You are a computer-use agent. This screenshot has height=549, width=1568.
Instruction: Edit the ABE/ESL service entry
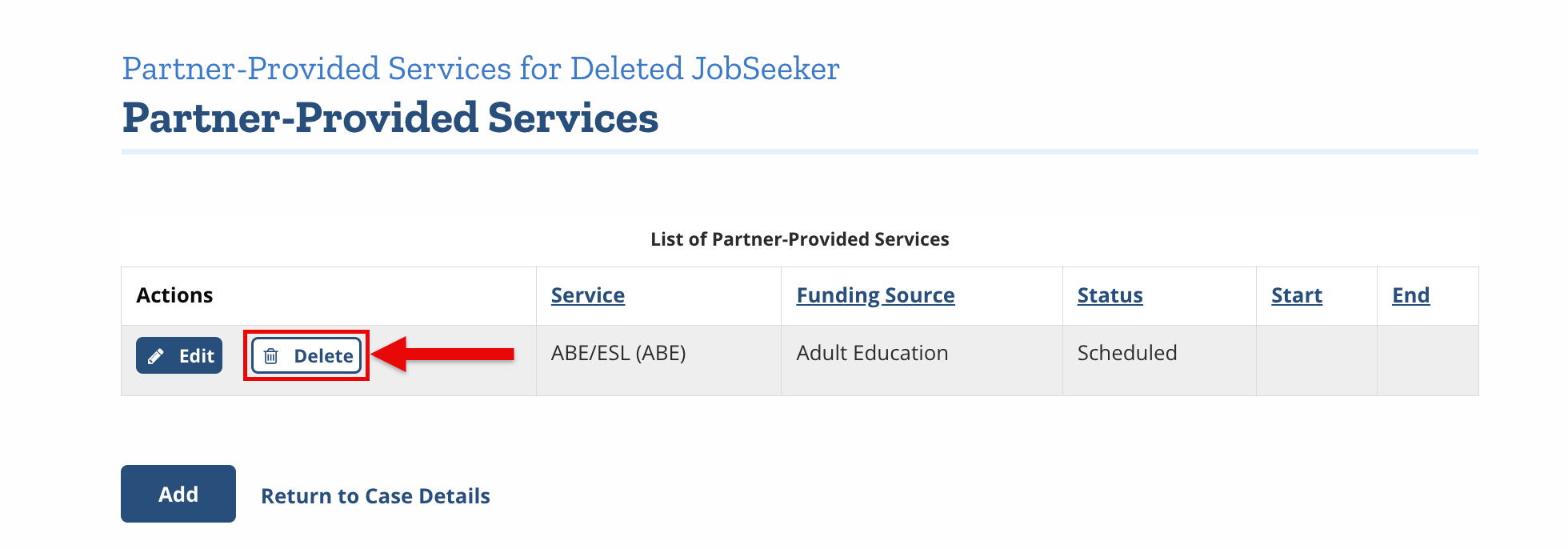(179, 355)
